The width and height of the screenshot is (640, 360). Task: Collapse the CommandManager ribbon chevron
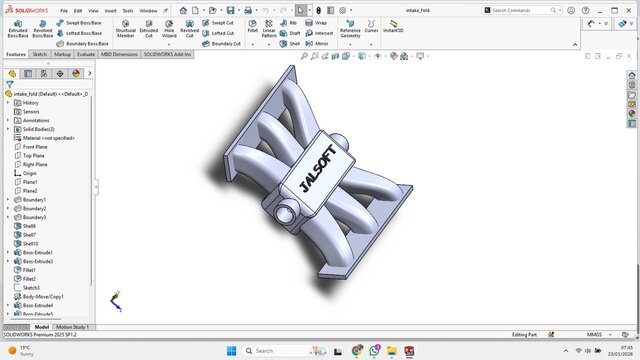point(575,44)
